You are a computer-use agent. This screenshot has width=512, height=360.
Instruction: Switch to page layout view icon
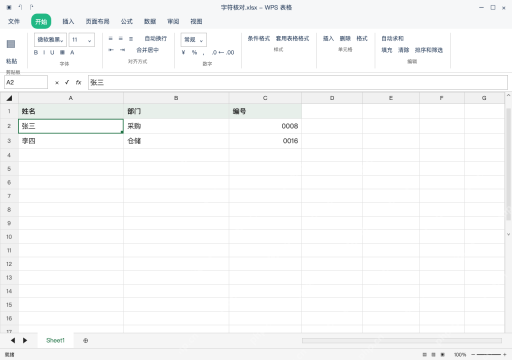[434, 355]
